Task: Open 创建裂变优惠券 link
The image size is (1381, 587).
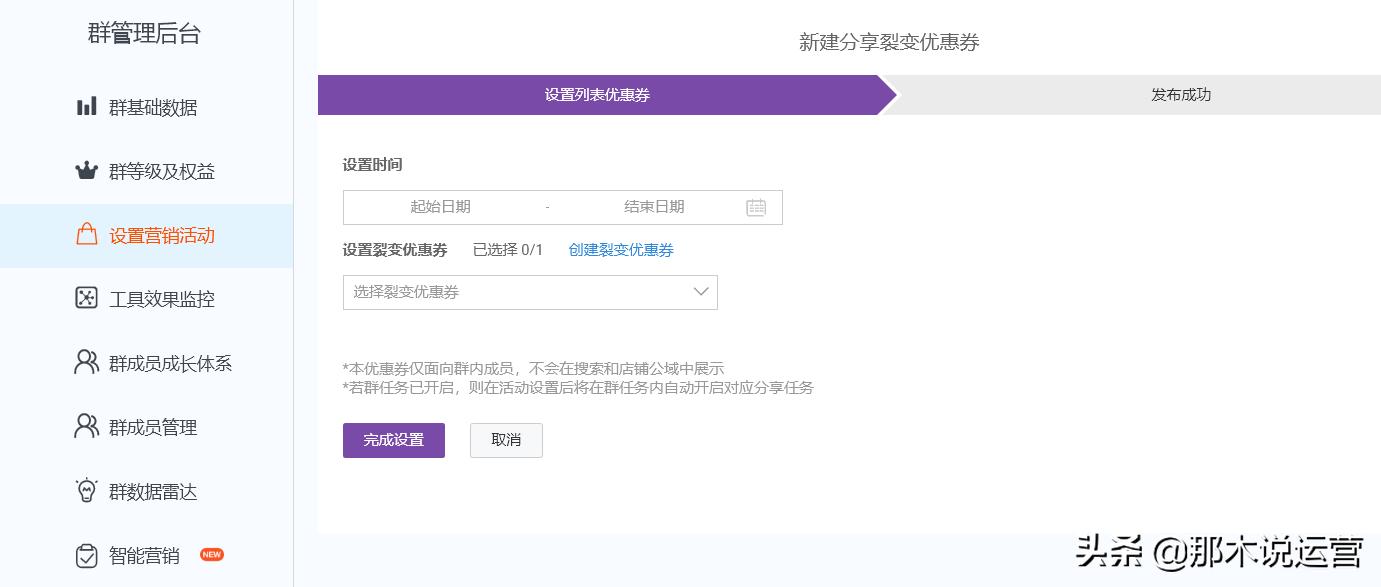Action: click(x=621, y=250)
